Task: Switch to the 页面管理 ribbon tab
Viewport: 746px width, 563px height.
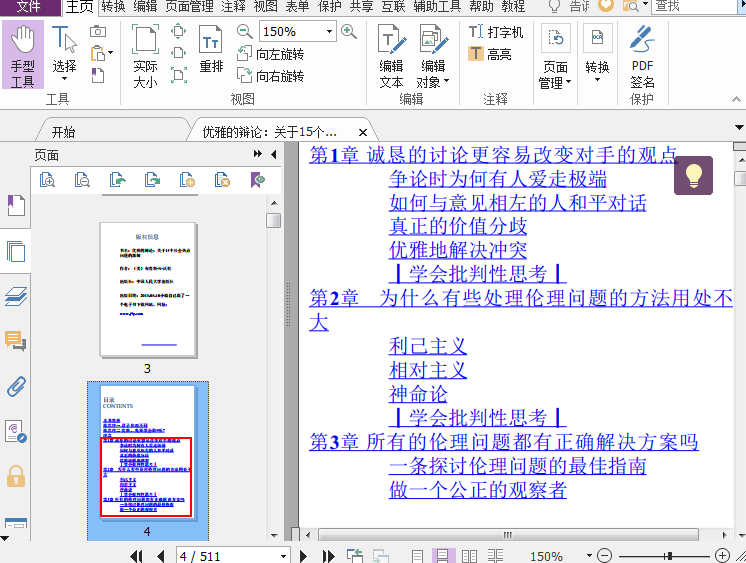Action: (189, 6)
